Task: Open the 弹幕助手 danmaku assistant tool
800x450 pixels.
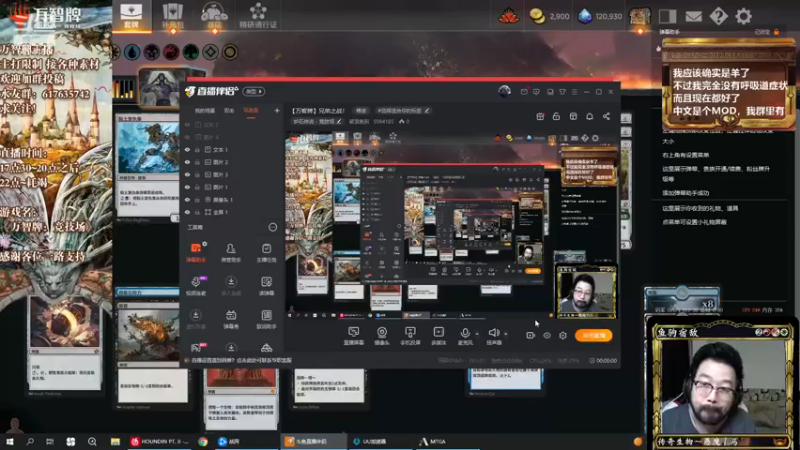Action: (195, 252)
